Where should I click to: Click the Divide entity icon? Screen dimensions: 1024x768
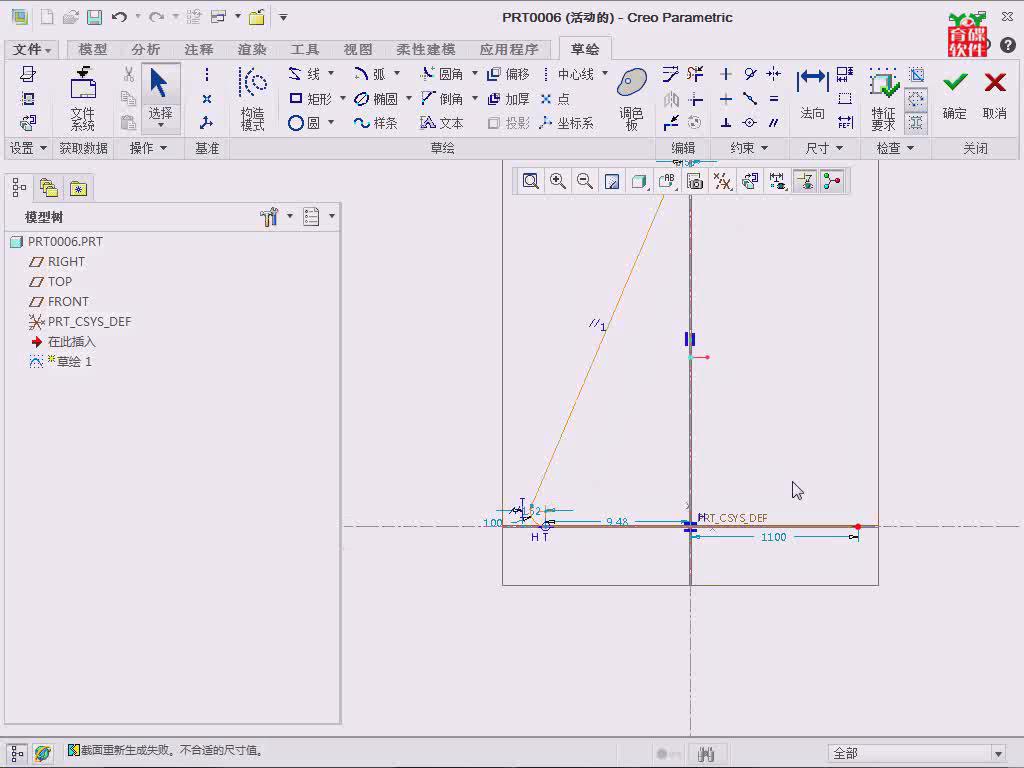click(x=671, y=123)
